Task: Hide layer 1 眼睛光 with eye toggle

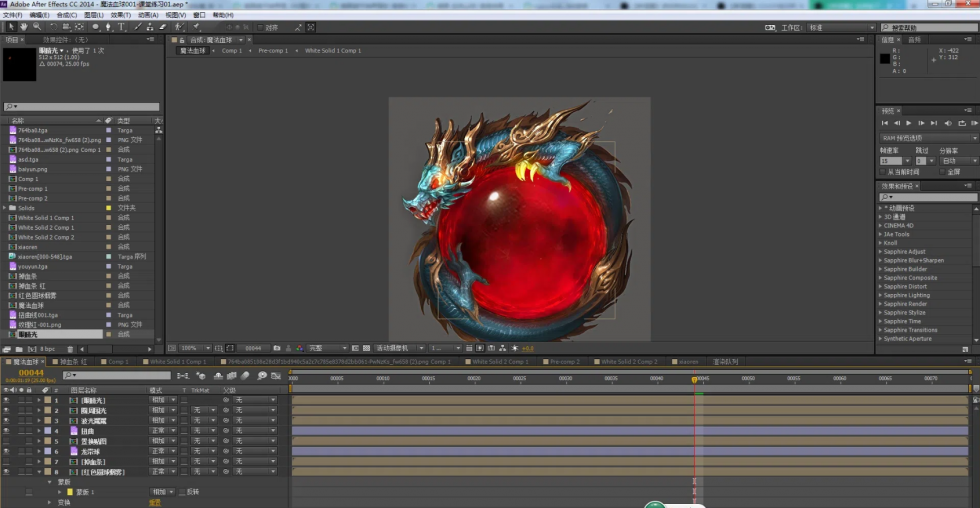Action: click(x=6, y=400)
